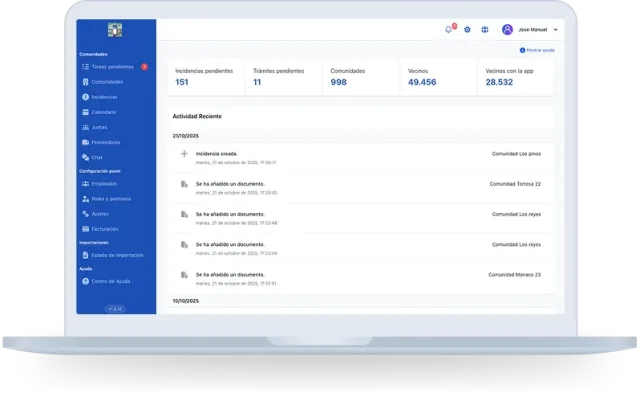Click the Mostrar ayuda link
Image resolution: width=640 pixels, height=397 pixels.
click(x=537, y=50)
